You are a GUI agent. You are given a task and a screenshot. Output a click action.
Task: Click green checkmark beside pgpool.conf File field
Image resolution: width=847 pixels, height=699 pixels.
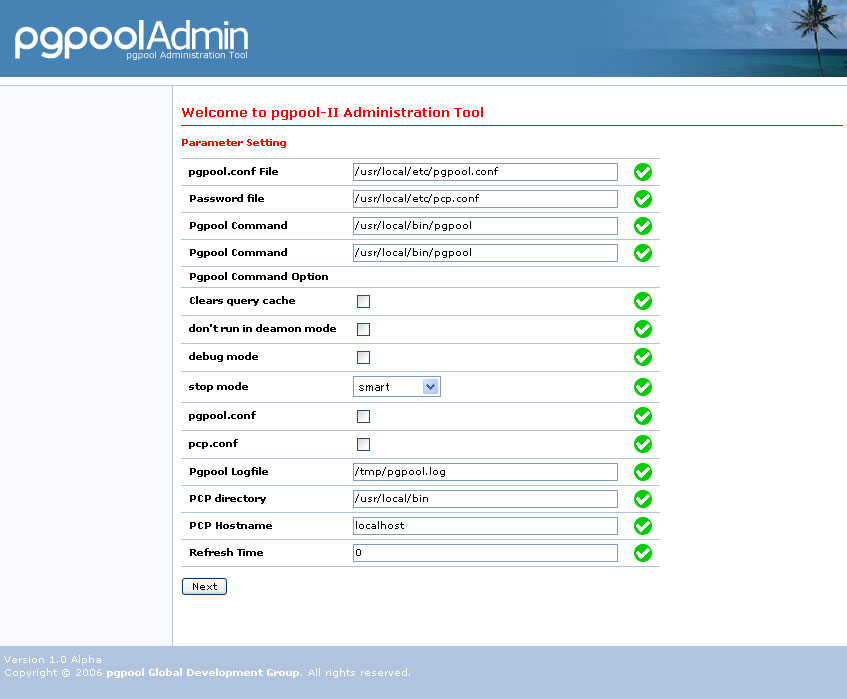(643, 172)
